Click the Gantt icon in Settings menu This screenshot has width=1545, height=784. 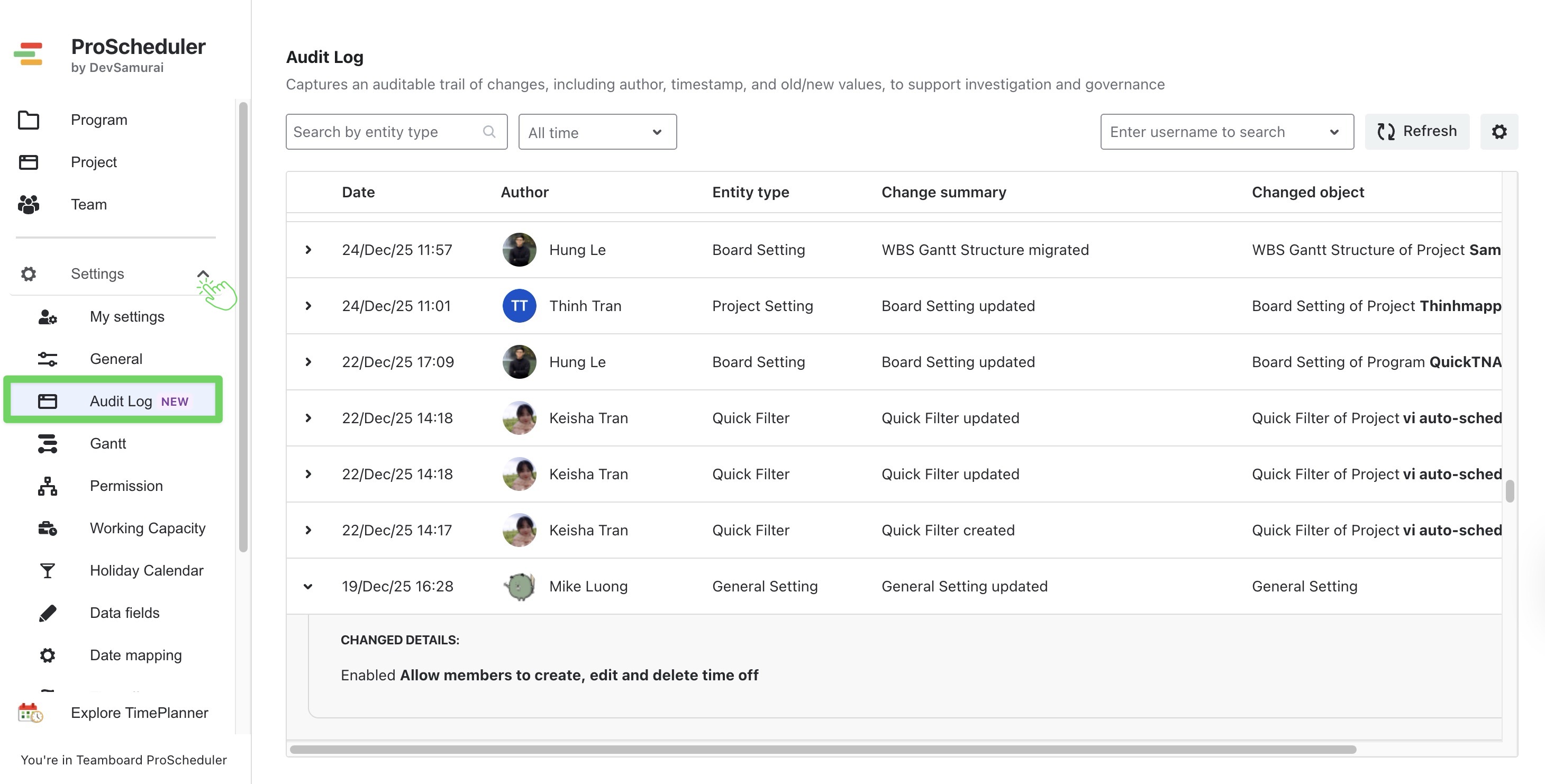click(48, 443)
